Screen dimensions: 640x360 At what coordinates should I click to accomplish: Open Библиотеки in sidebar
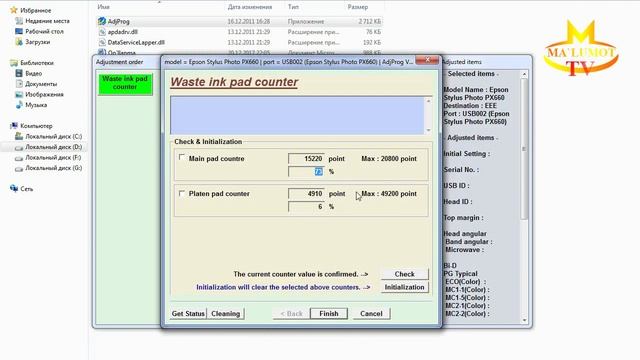coord(37,63)
